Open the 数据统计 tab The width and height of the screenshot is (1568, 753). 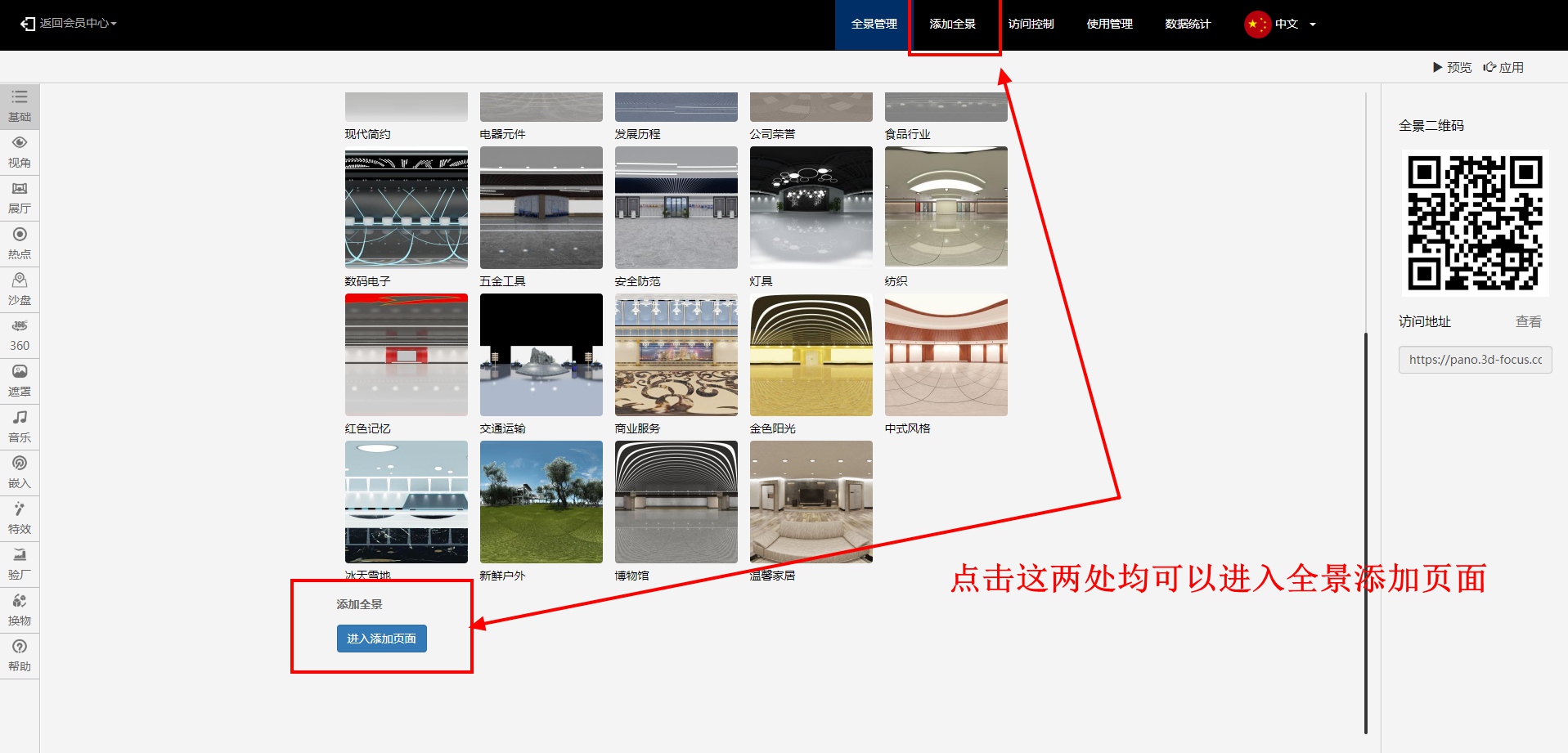pos(1188,25)
